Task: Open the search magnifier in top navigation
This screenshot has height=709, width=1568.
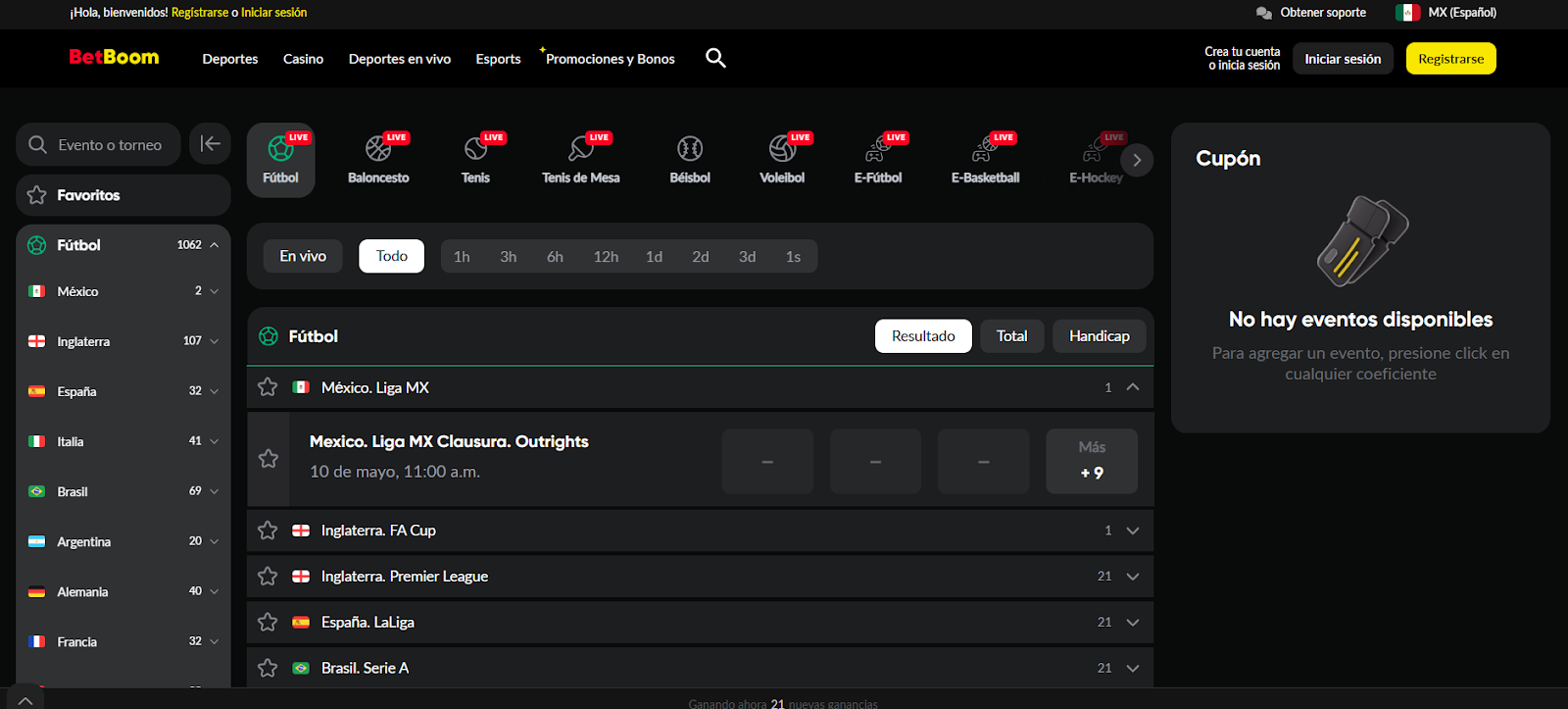Action: [x=715, y=58]
